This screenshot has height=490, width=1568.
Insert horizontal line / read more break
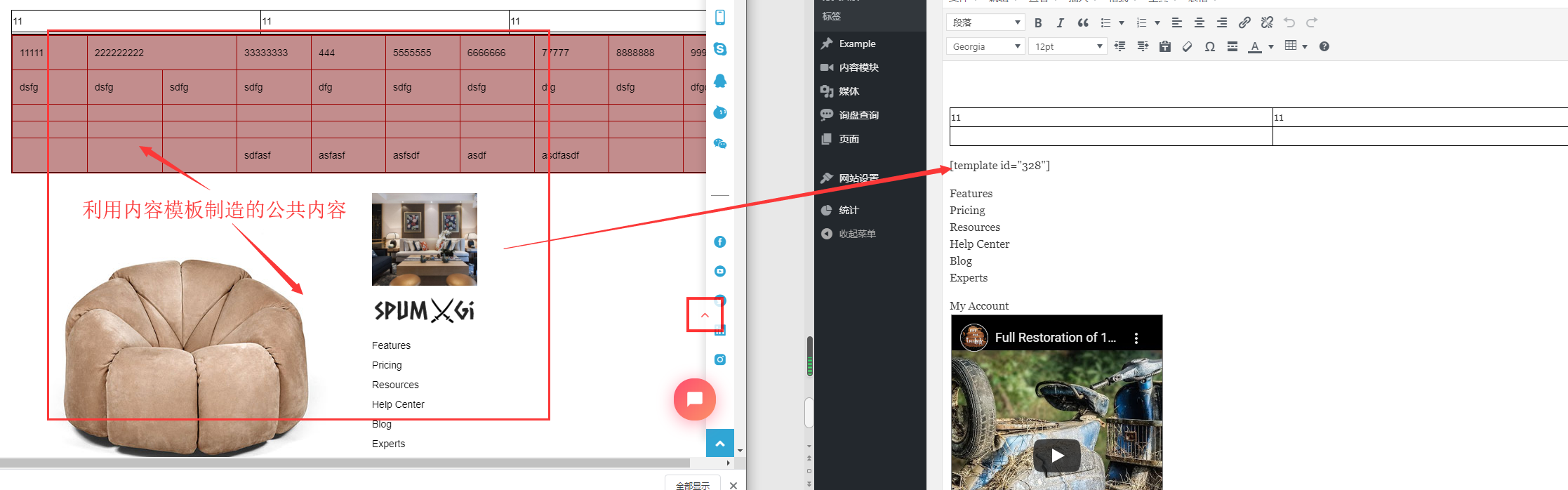(1233, 46)
